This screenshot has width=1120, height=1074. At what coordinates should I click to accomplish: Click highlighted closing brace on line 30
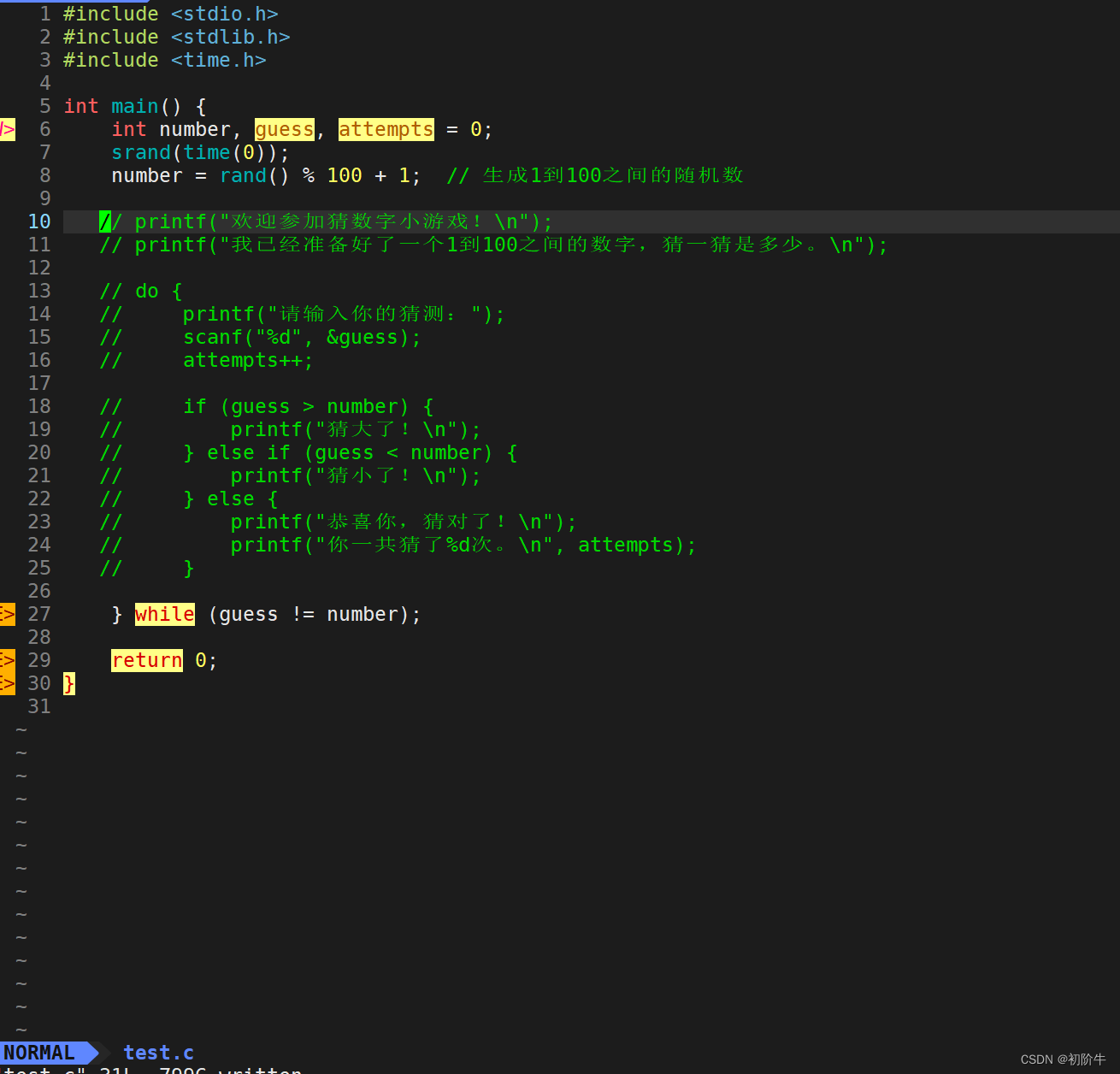coord(69,684)
